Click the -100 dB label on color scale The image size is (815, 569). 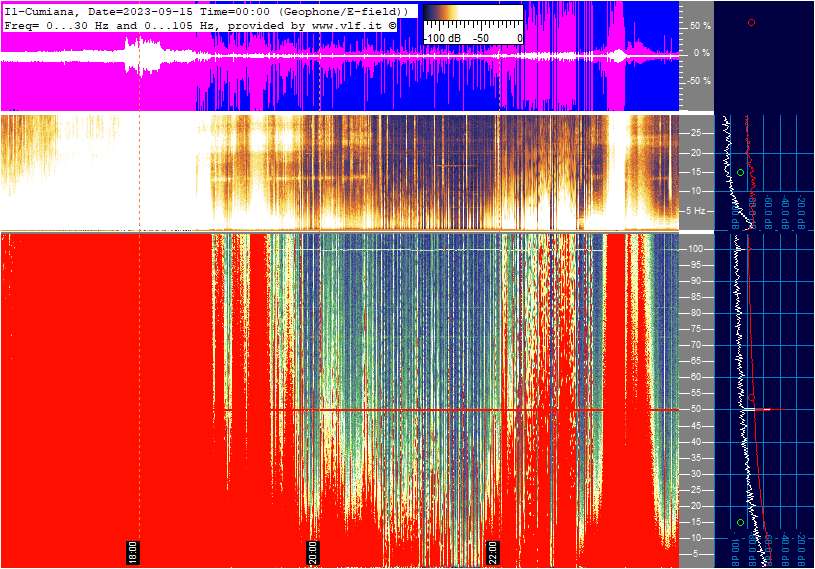[x=442, y=38]
